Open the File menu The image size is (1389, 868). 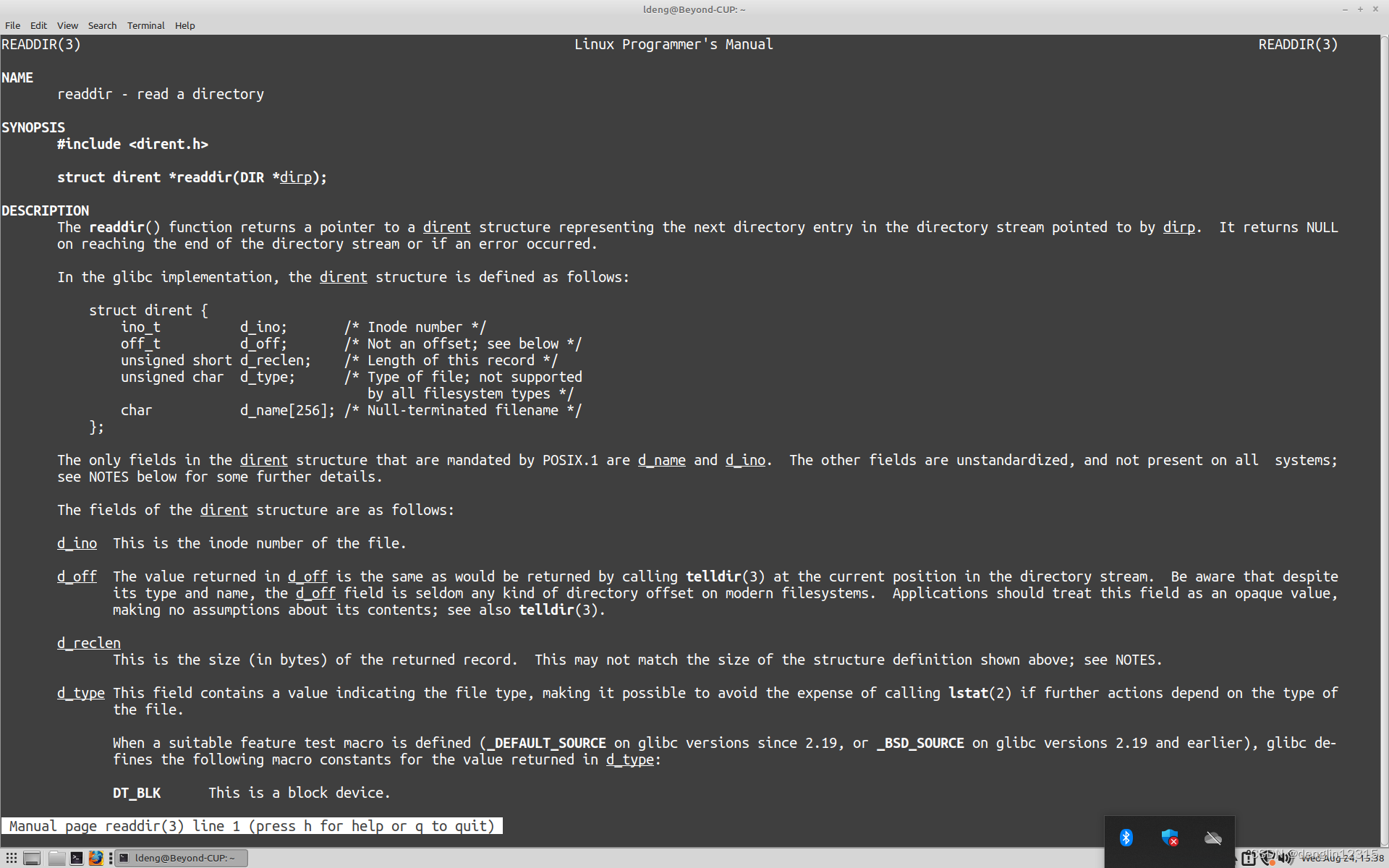[12, 25]
